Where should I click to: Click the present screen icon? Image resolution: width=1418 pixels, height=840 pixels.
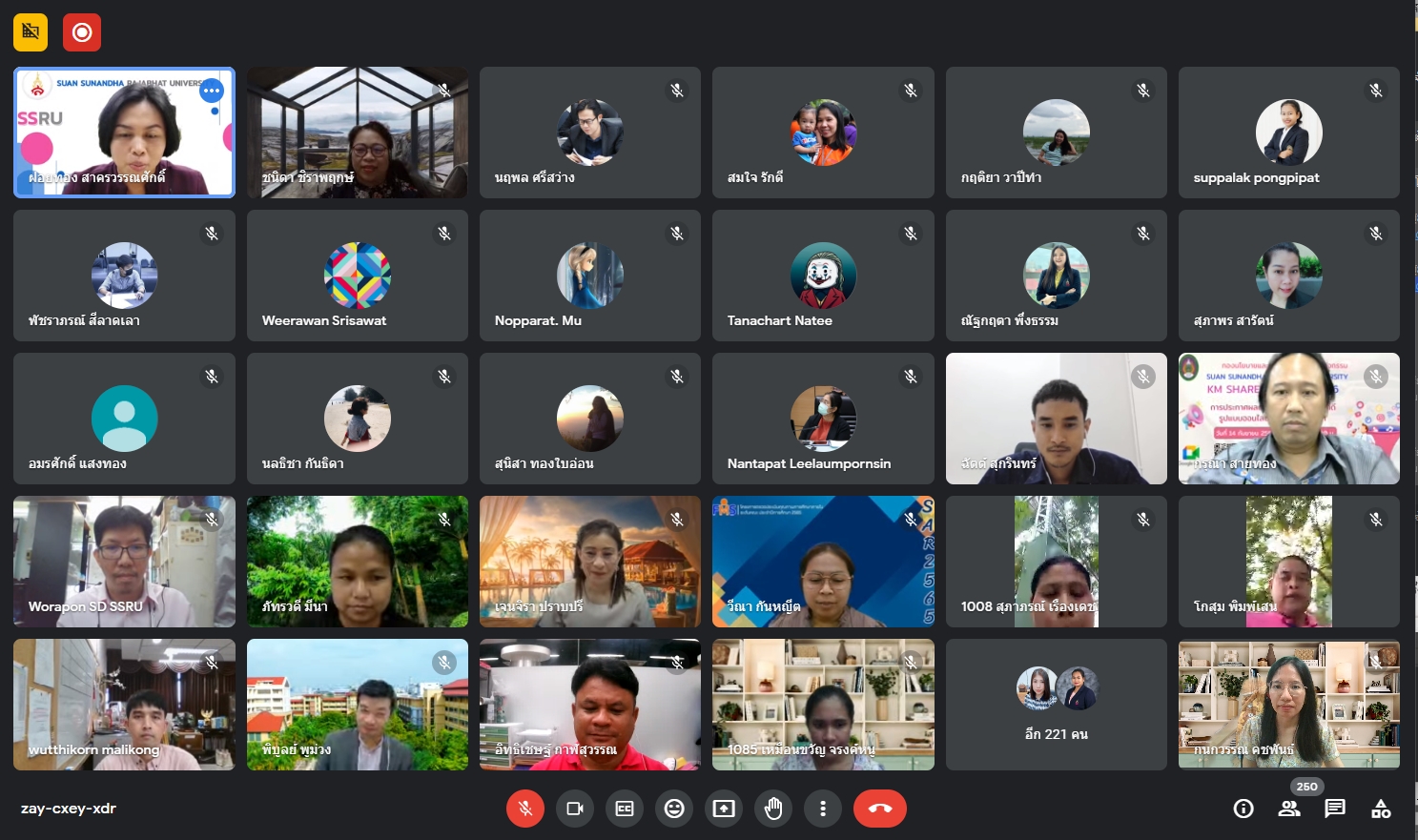724,809
